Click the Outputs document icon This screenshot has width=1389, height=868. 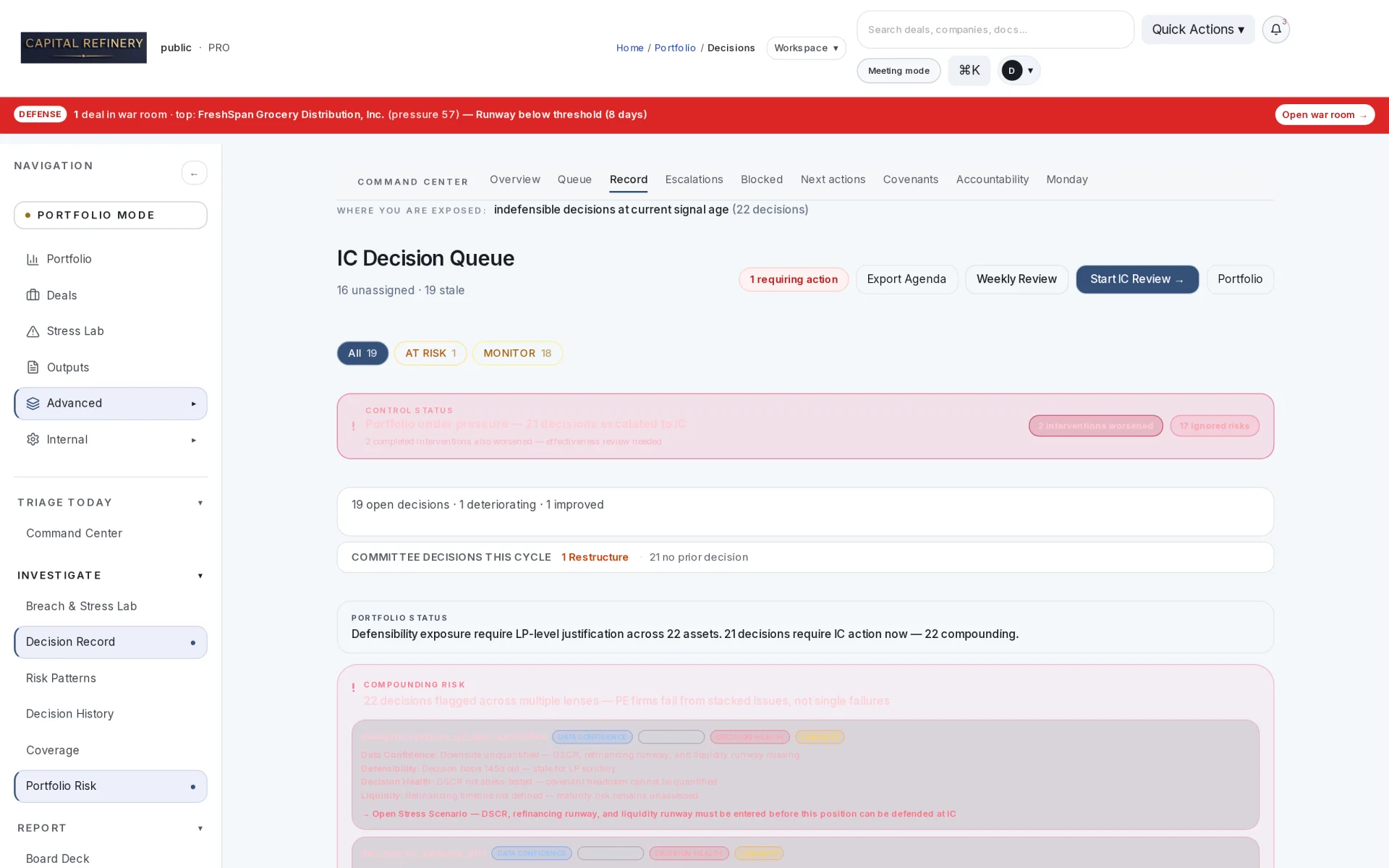click(x=33, y=367)
